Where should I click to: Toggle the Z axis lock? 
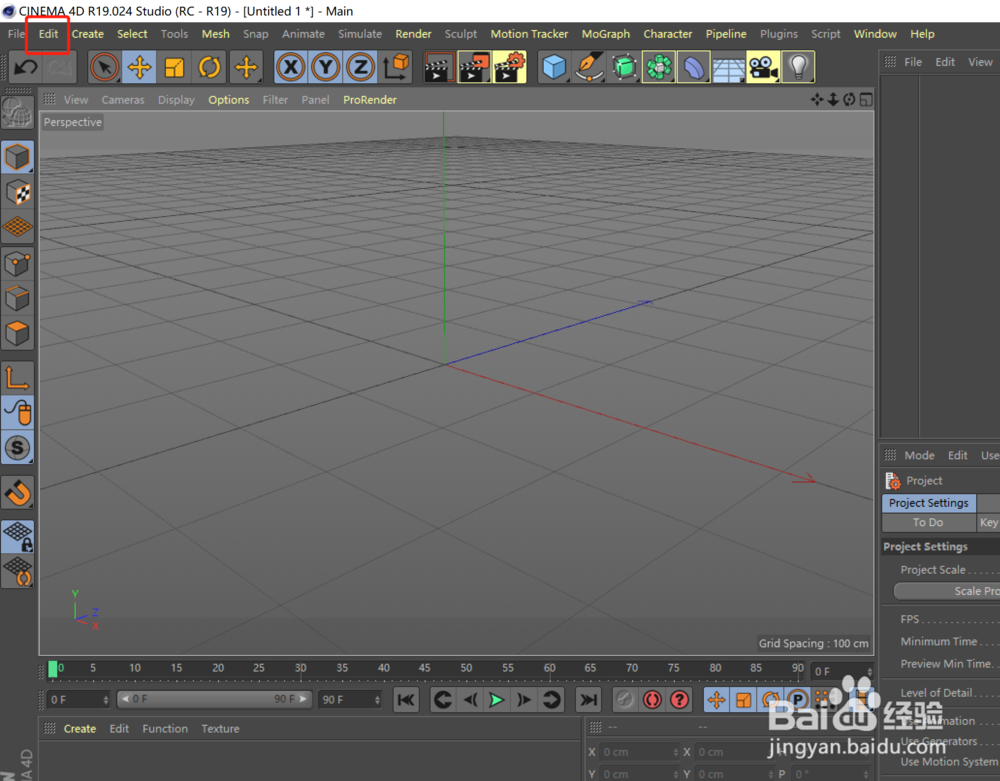click(360, 67)
